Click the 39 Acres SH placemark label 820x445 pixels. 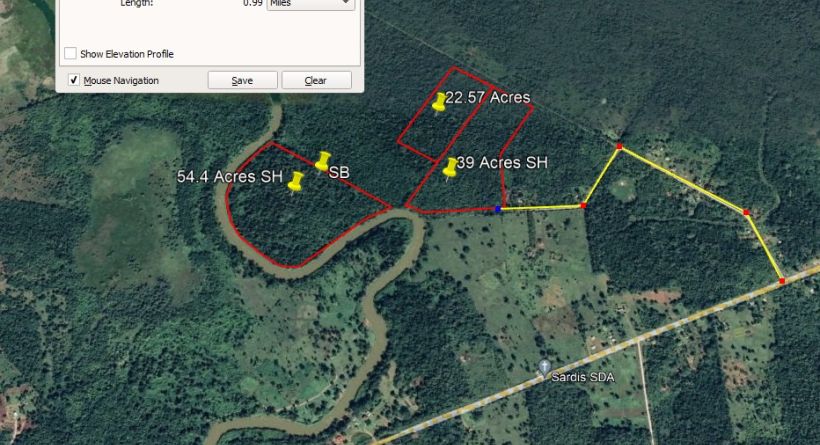[x=503, y=163]
